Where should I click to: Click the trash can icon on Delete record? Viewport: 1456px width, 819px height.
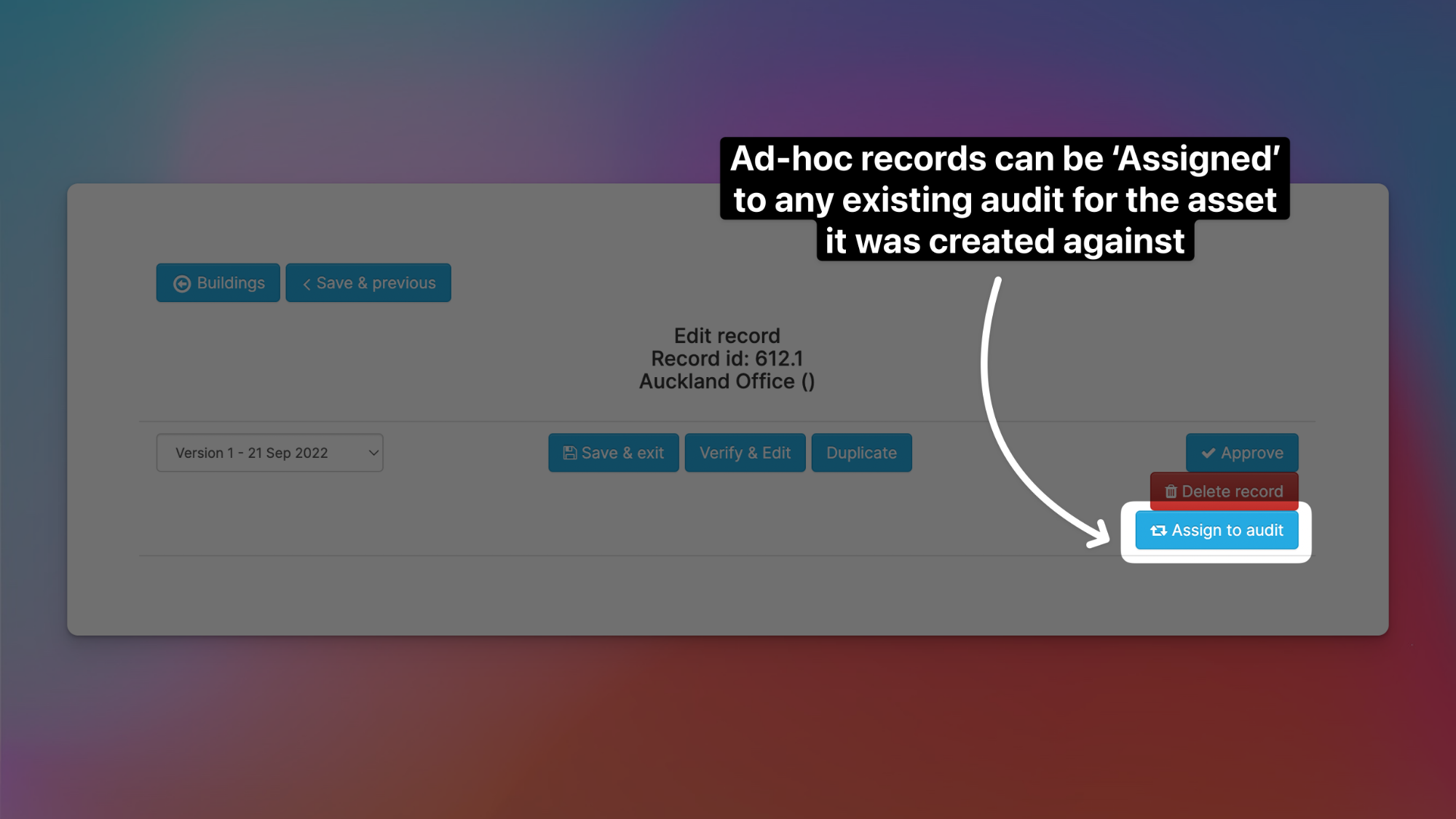click(x=1171, y=491)
